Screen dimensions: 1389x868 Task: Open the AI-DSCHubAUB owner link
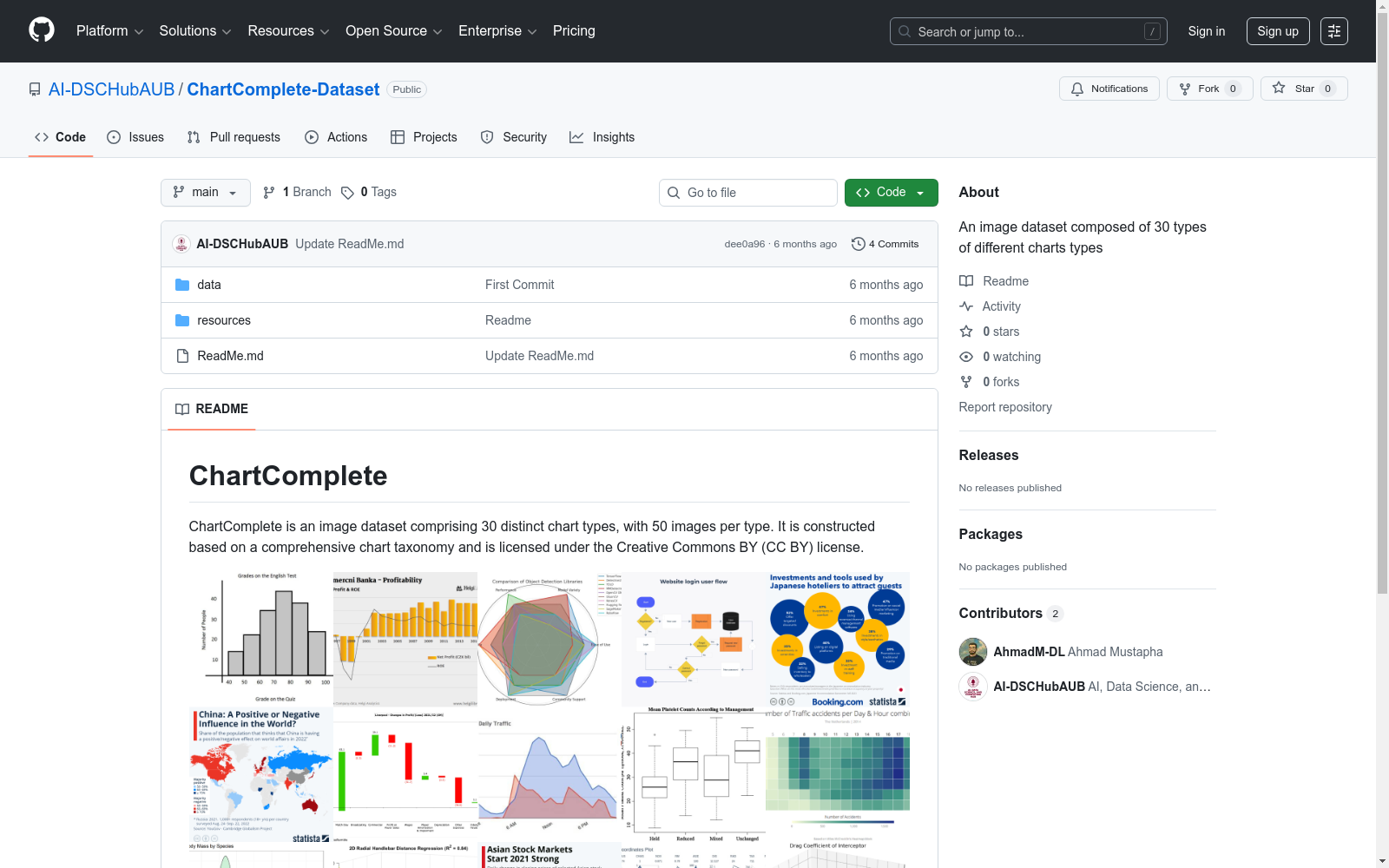click(111, 89)
